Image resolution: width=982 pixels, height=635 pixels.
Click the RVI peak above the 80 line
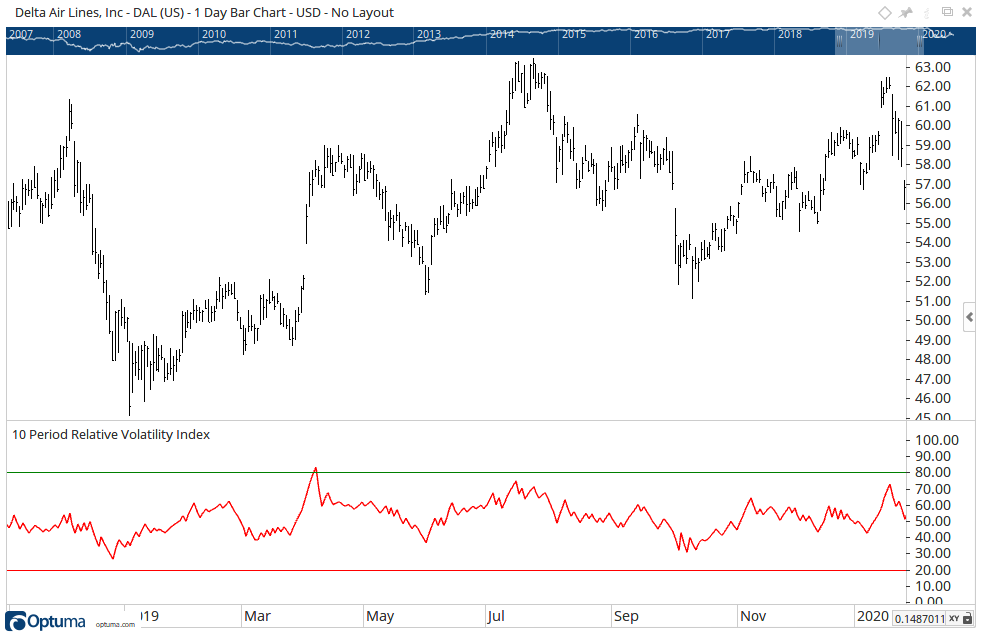(x=315, y=468)
